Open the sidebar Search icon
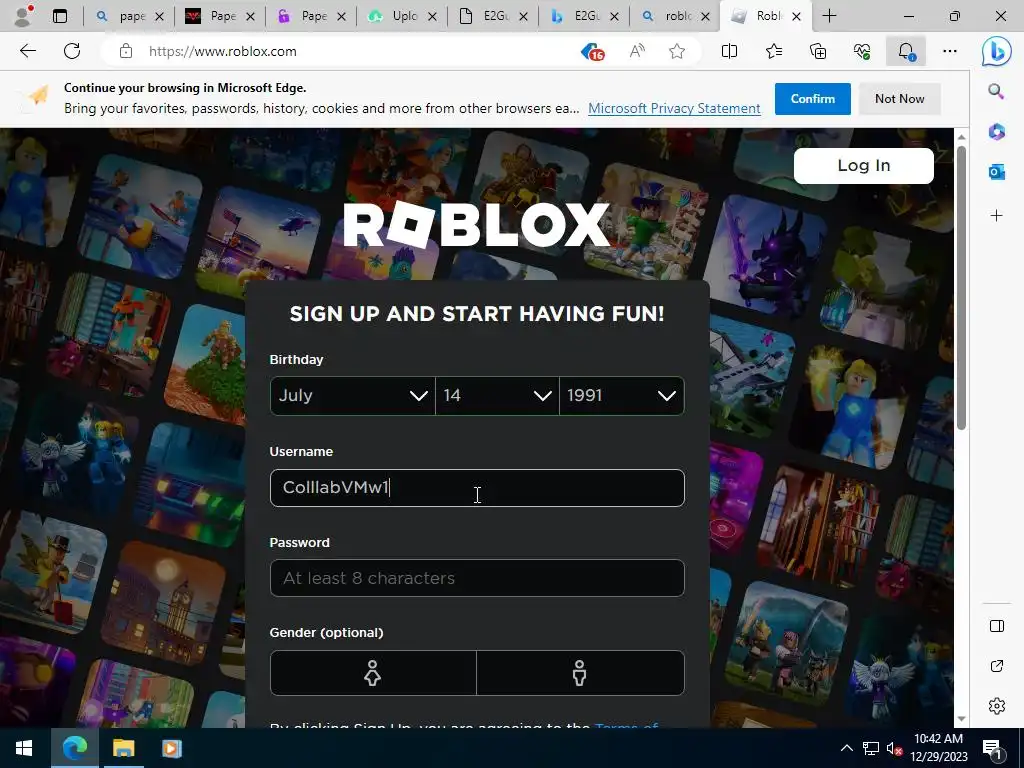This screenshot has width=1024, height=768. (996, 91)
